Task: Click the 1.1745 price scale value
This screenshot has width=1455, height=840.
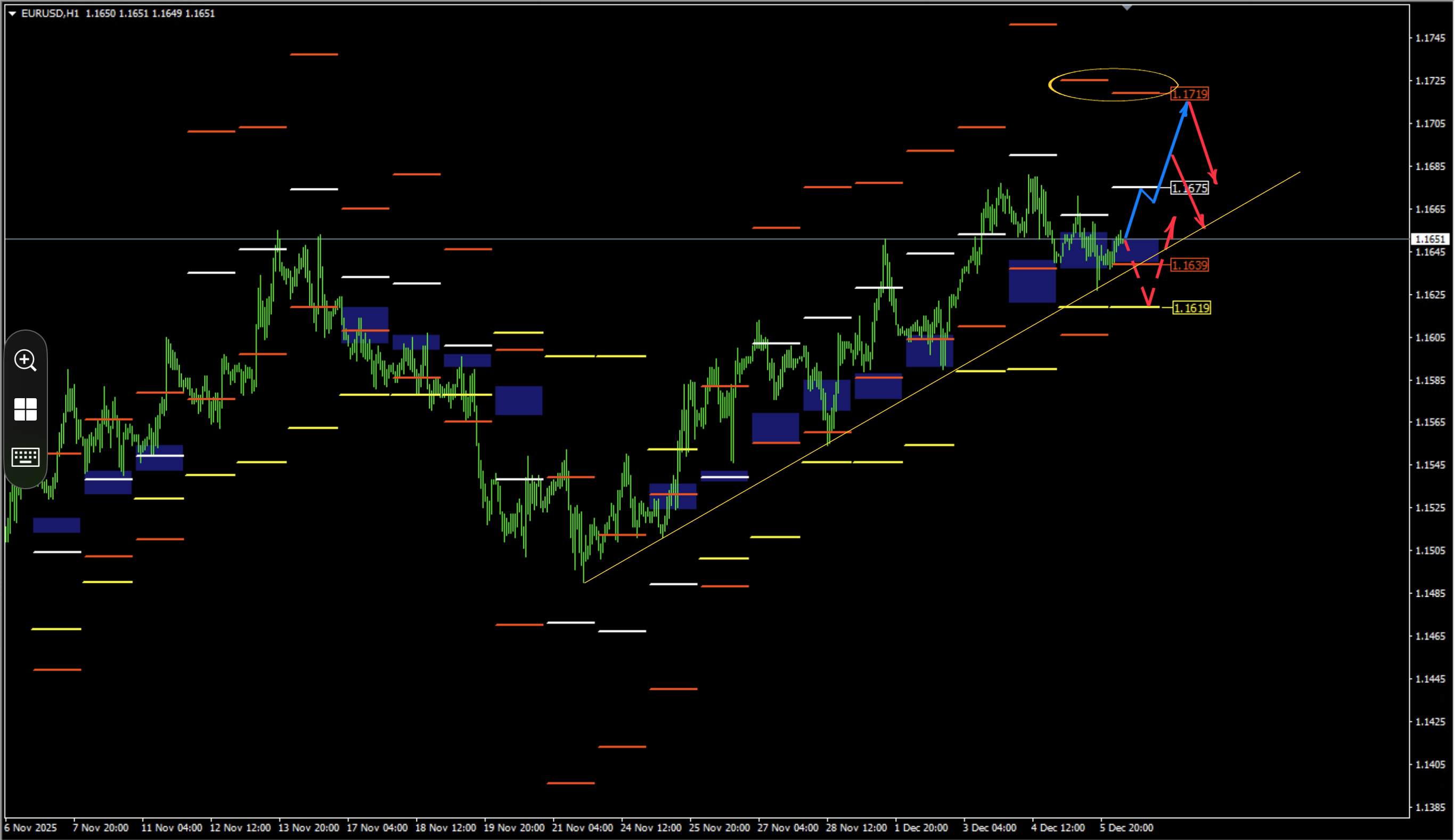Action: pyautogui.click(x=1430, y=38)
